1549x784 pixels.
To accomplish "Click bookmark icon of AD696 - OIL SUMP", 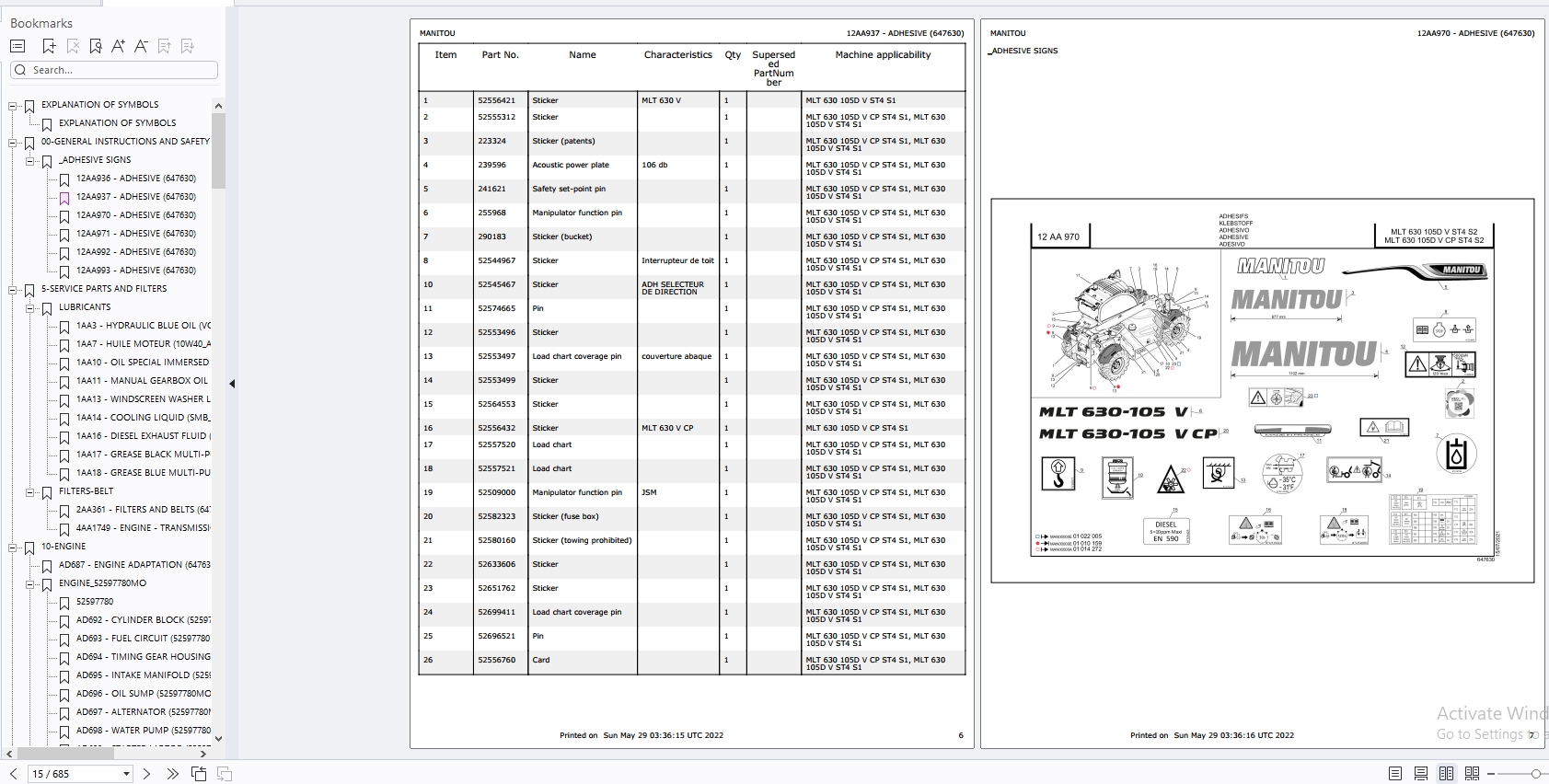I will click(64, 695).
